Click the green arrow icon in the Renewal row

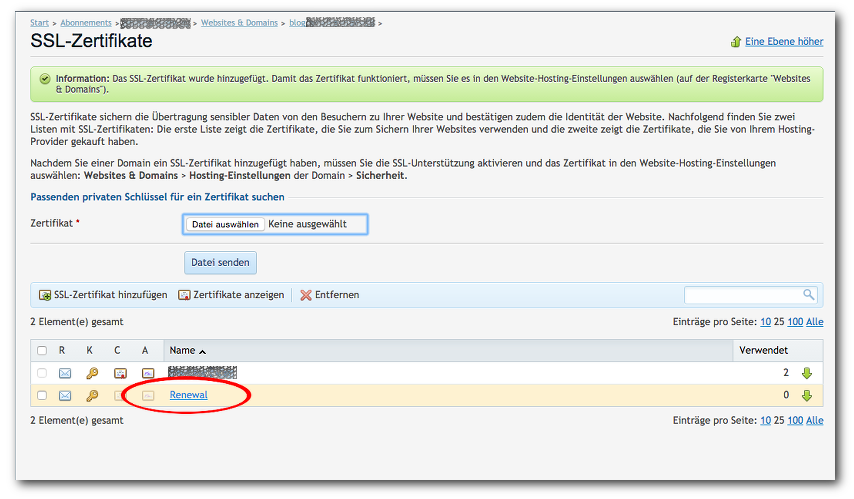[807, 395]
